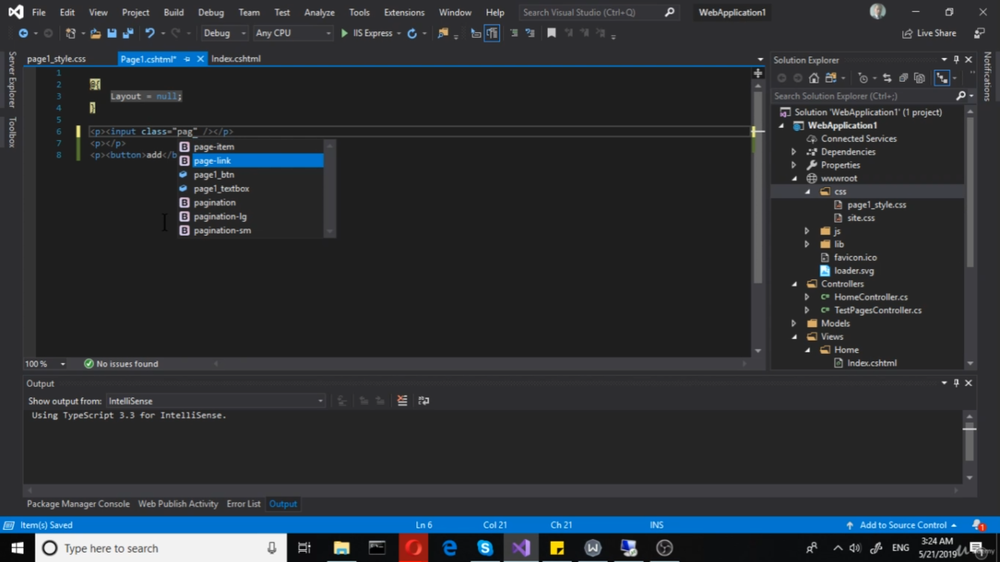Click the Output panel vertical scrollbar
The image size is (1000, 562).
[968, 443]
